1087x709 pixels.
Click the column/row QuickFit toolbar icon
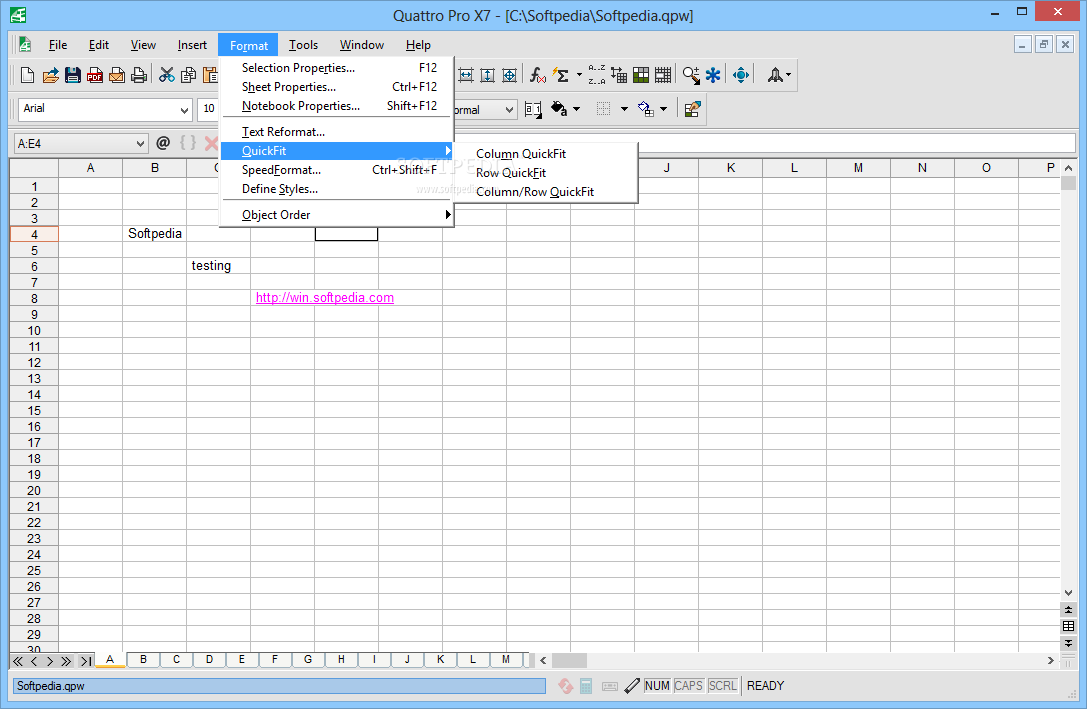click(x=510, y=75)
